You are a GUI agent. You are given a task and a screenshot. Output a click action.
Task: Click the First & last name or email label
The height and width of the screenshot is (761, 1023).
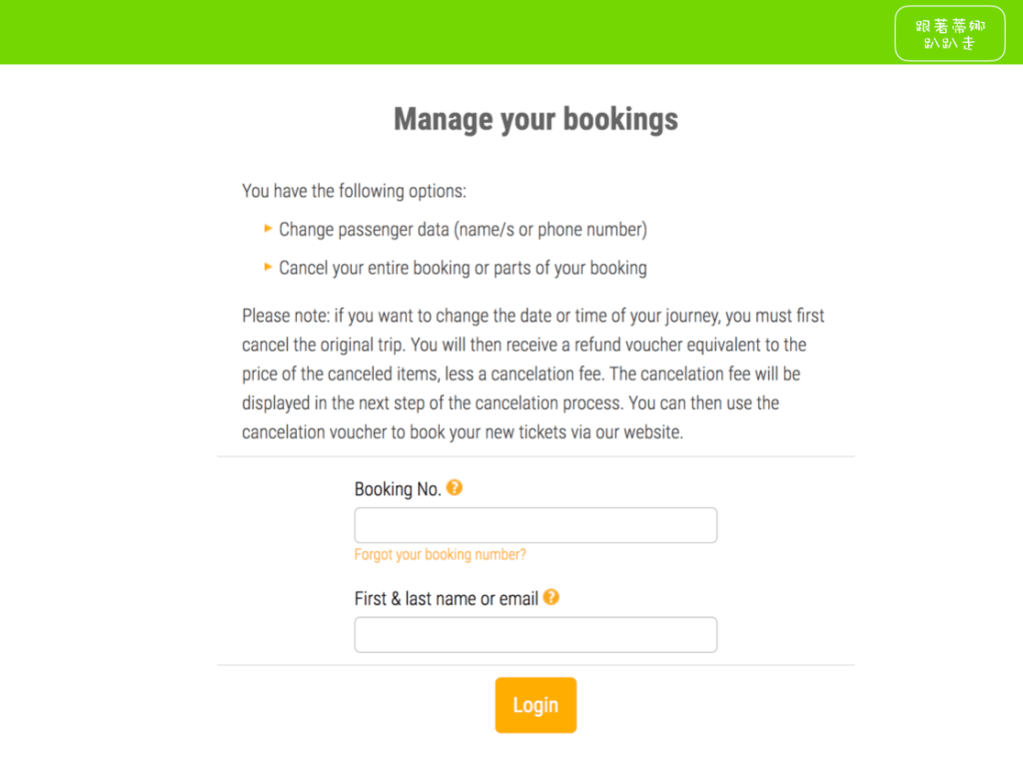(x=446, y=599)
